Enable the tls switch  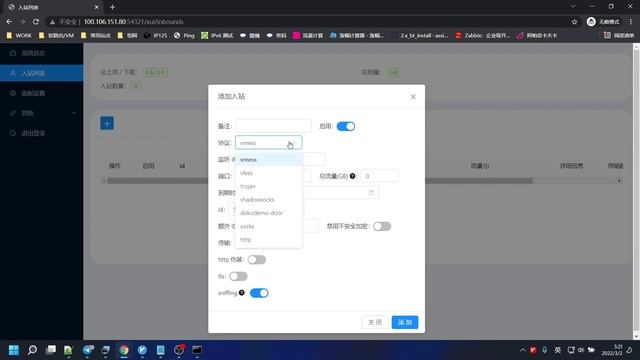tap(238, 276)
